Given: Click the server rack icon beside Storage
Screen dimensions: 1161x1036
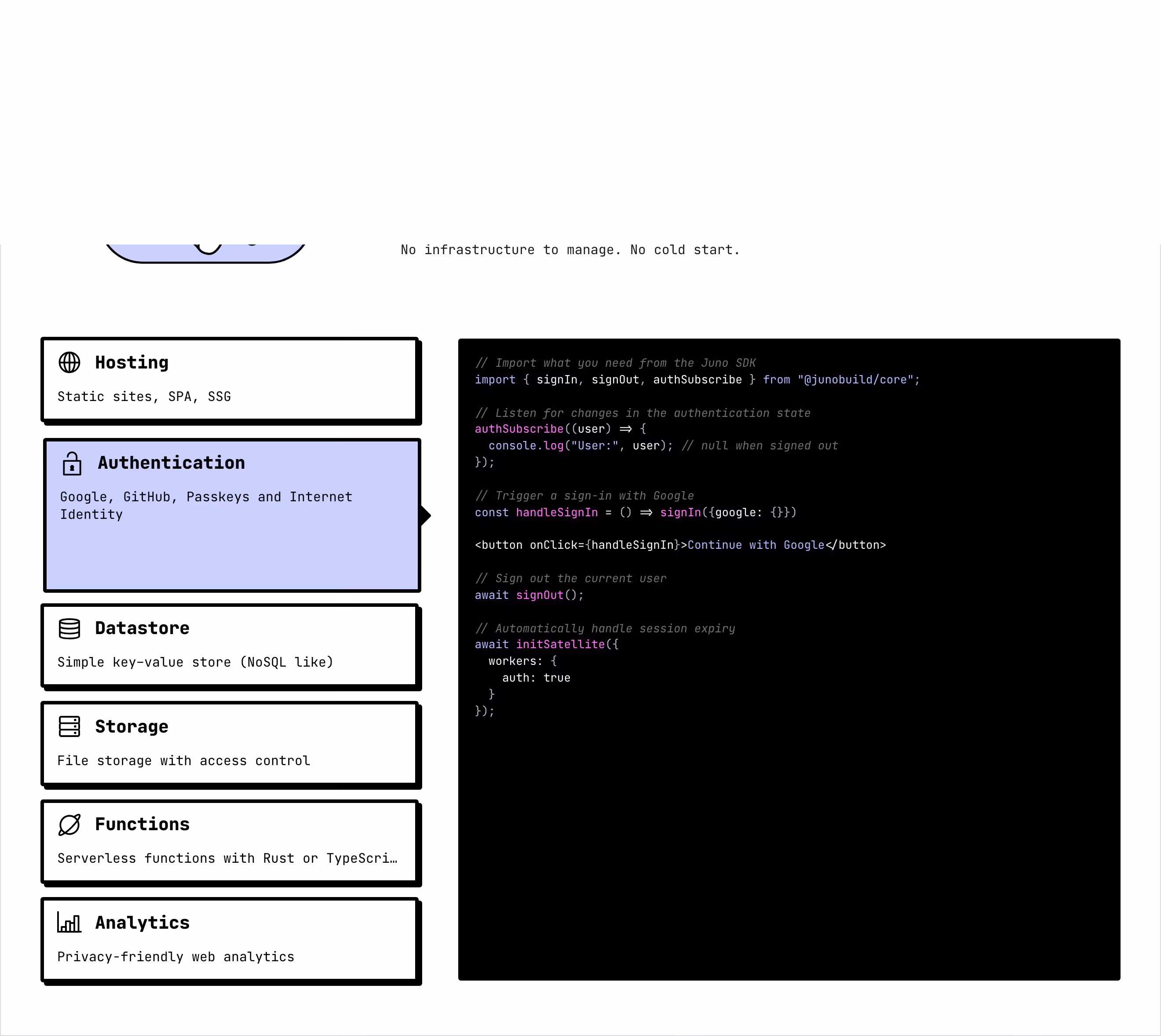Looking at the screenshot, I should 69,727.
